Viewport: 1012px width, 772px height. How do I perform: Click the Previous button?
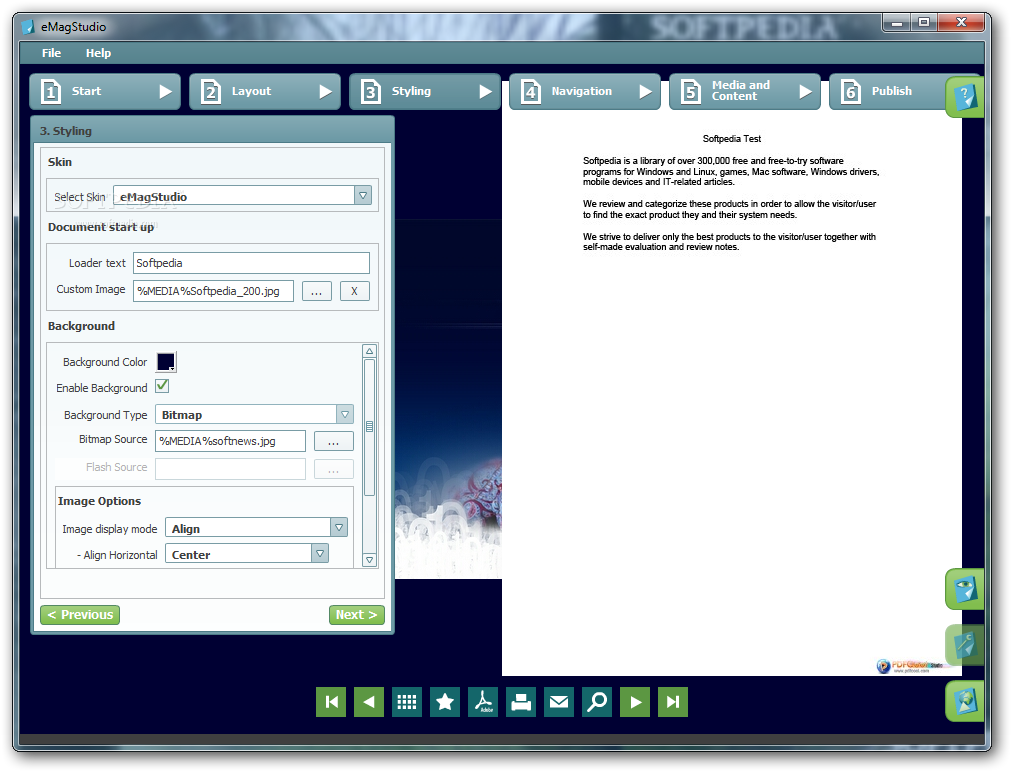pyautogui.click(x=80, y=615)
